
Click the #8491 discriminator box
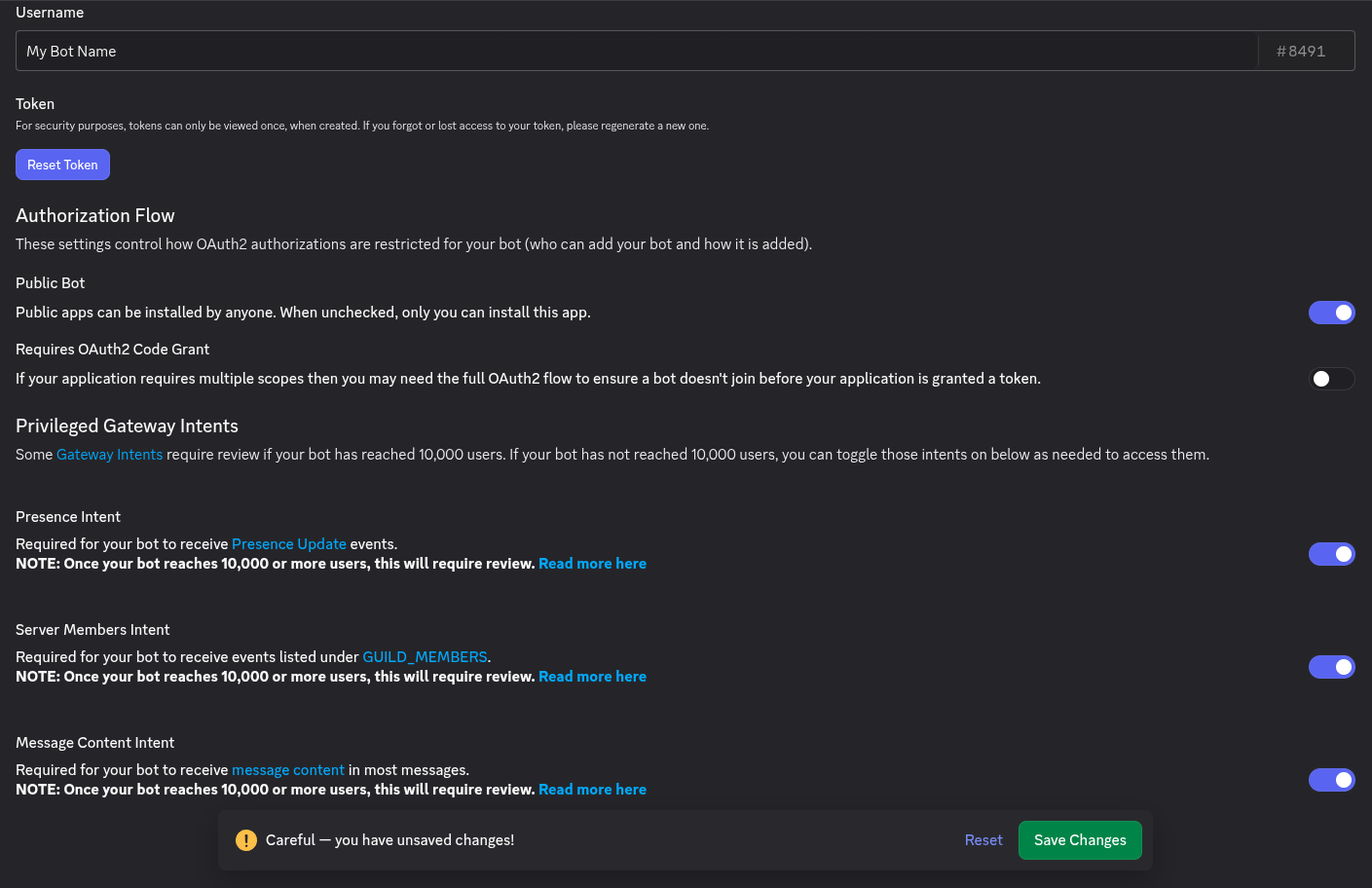(x=1306, y=51)
